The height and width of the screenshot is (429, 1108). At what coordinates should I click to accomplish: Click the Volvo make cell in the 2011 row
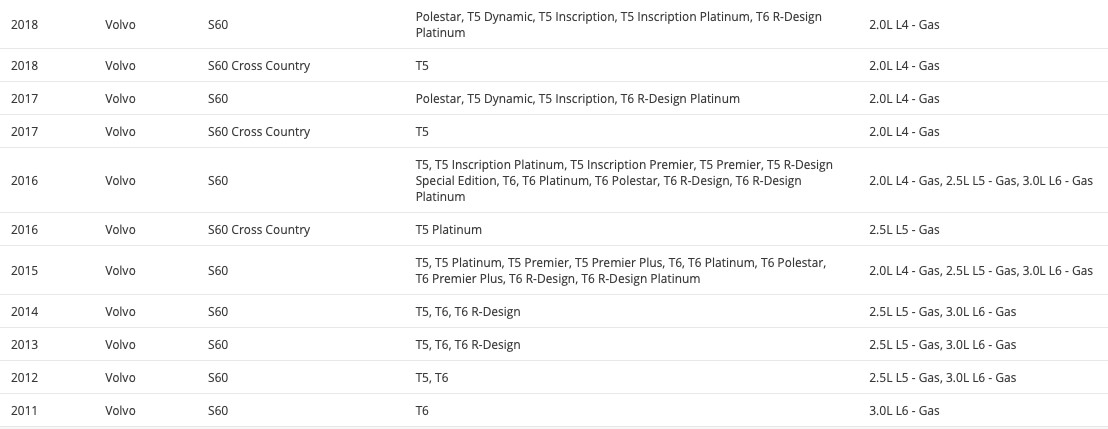click(120, 411)
